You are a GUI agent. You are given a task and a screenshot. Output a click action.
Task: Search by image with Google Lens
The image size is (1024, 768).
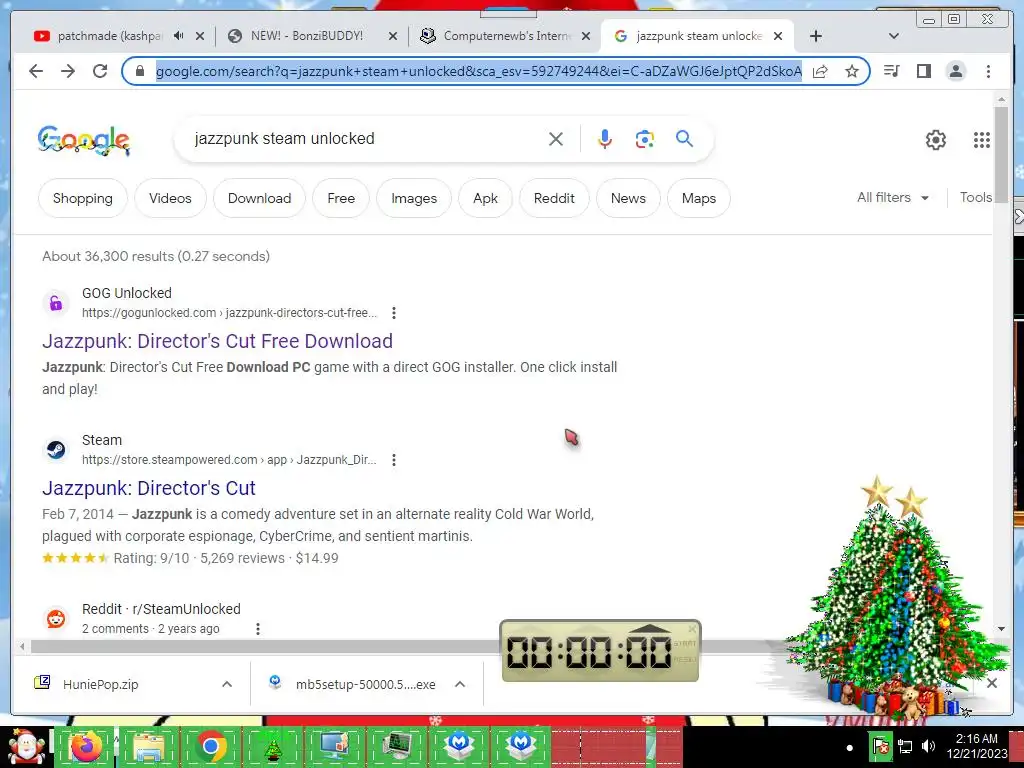[645, 139]
